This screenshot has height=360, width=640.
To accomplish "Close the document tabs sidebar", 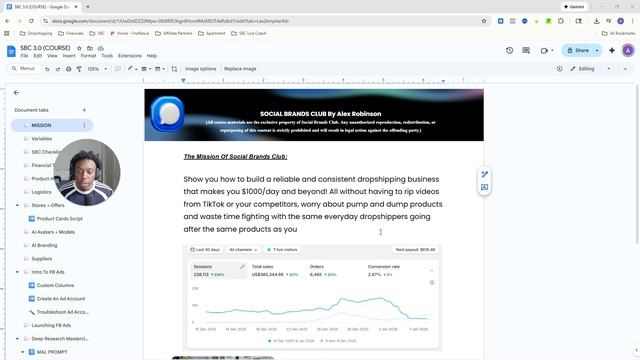I will (16, 93).
